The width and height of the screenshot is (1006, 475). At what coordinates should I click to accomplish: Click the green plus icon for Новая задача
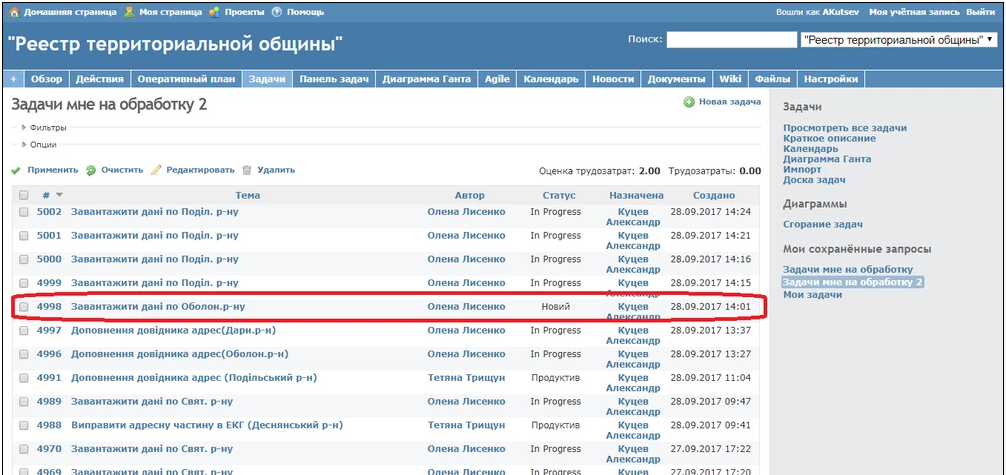click(689, 102)
